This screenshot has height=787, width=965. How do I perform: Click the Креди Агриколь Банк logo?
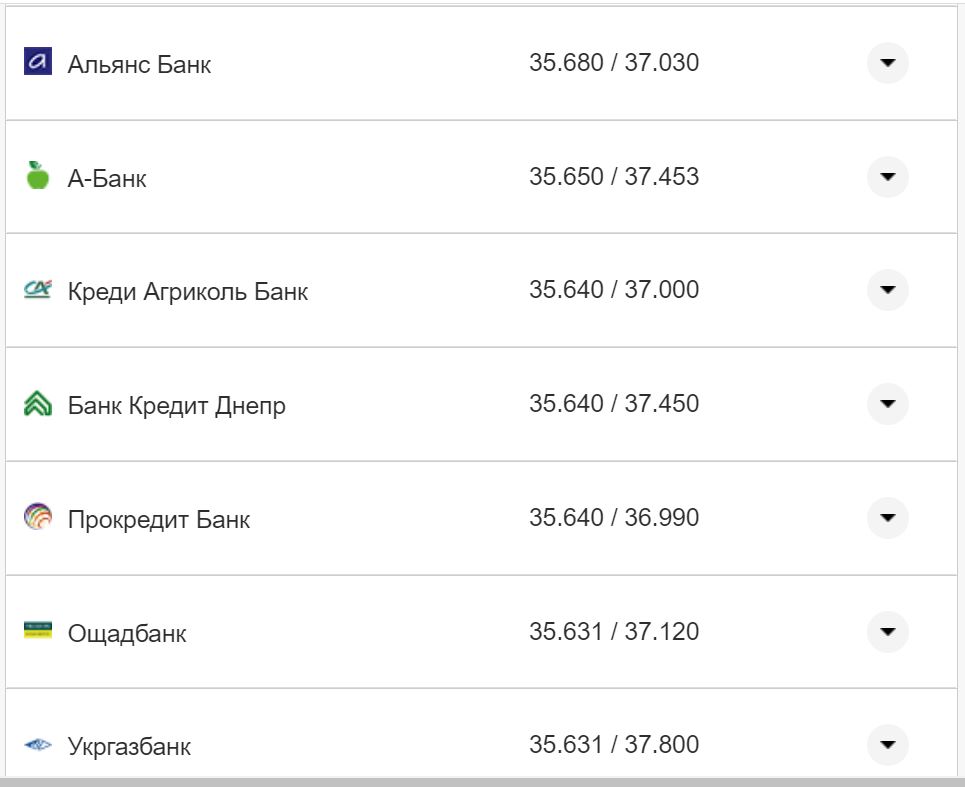[x=36, y=288]
